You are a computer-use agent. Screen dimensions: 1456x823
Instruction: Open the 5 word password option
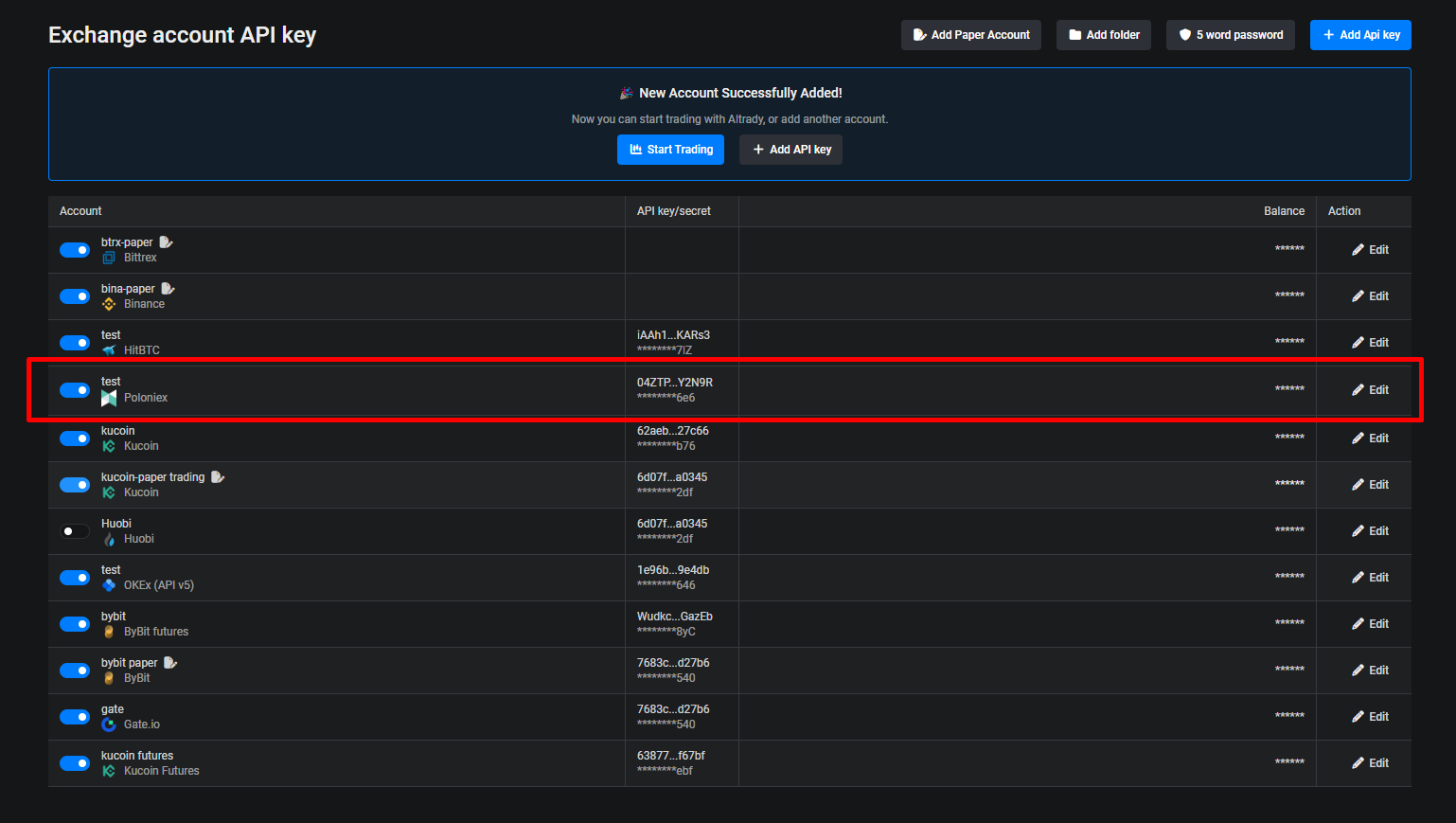coord(1231,35)
